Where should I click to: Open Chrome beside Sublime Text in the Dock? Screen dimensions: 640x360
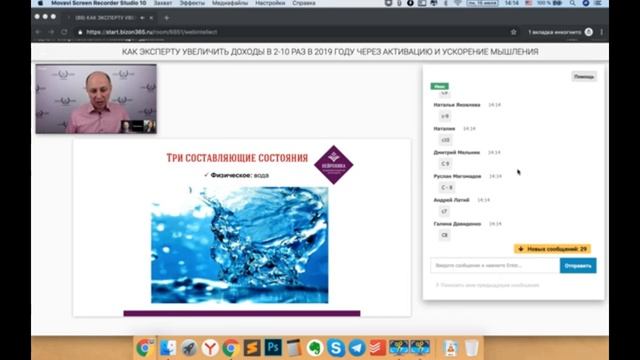231,348
